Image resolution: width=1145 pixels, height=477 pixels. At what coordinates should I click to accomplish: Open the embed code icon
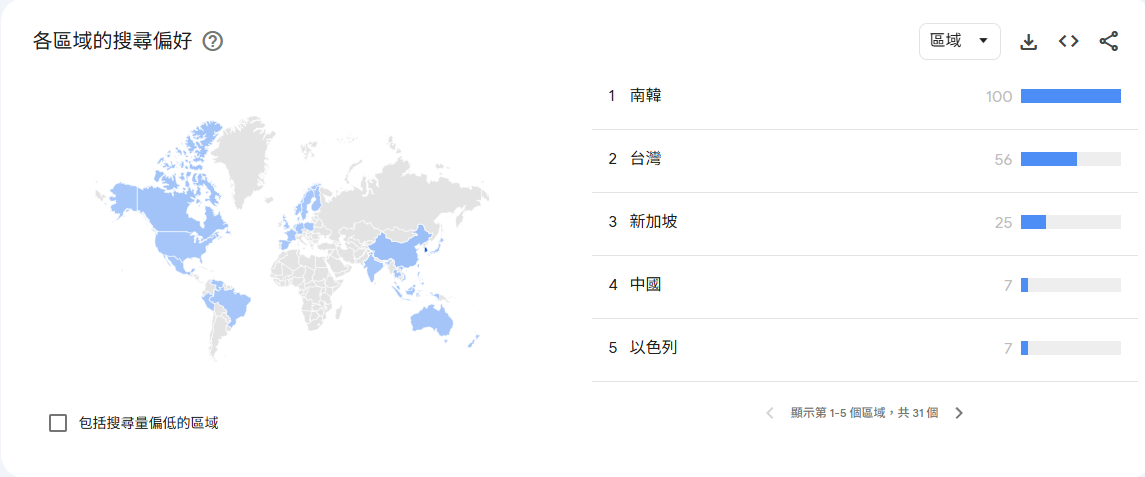(1068, 42)
